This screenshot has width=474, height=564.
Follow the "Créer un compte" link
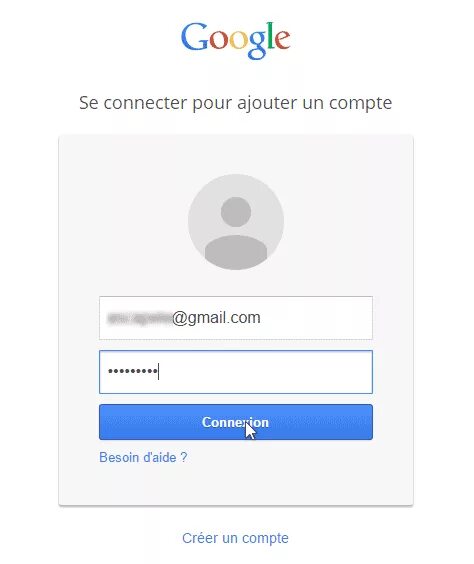point(235,538)
